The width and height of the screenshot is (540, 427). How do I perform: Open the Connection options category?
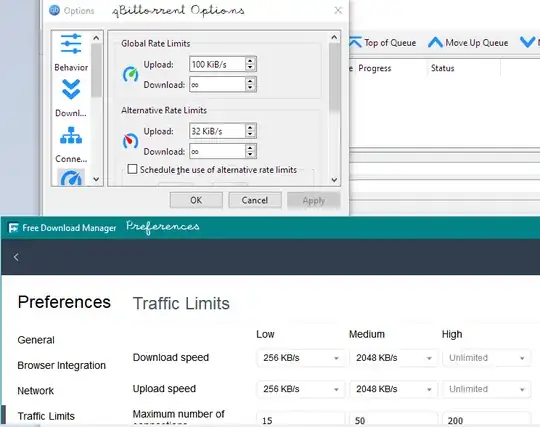click(71, 144)
